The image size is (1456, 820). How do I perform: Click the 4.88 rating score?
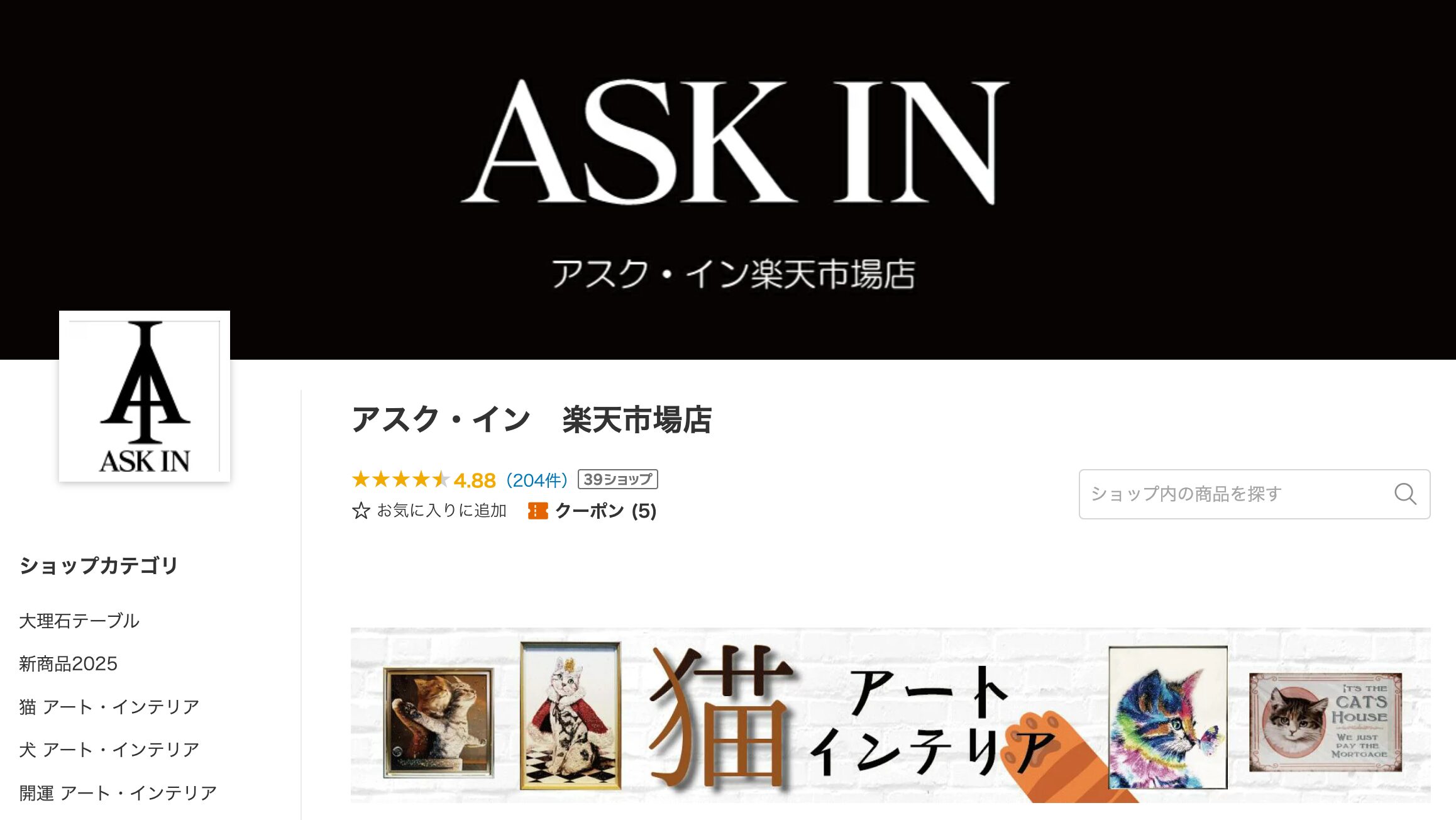click(475, 480)
